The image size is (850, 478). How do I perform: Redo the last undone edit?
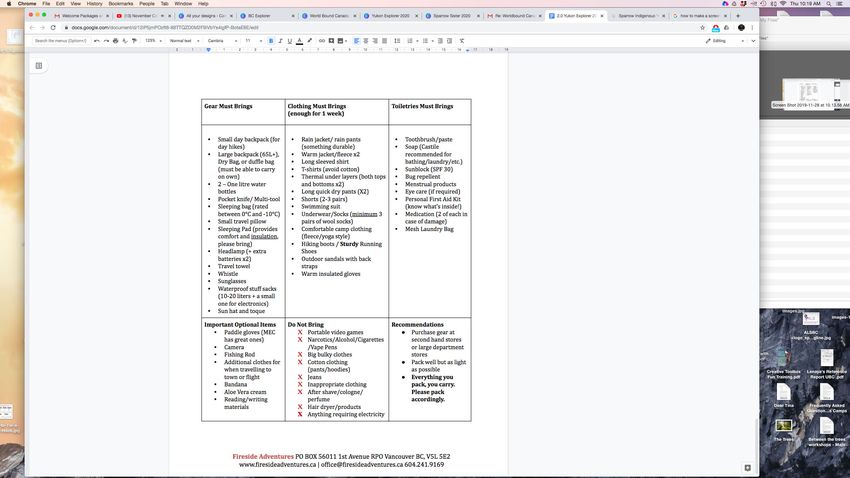click(106, 41)
